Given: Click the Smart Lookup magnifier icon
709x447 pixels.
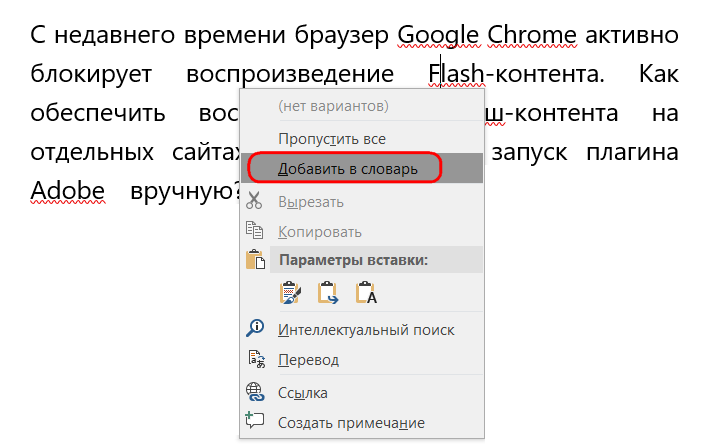Looking at the screenshot, I should 255,329.
